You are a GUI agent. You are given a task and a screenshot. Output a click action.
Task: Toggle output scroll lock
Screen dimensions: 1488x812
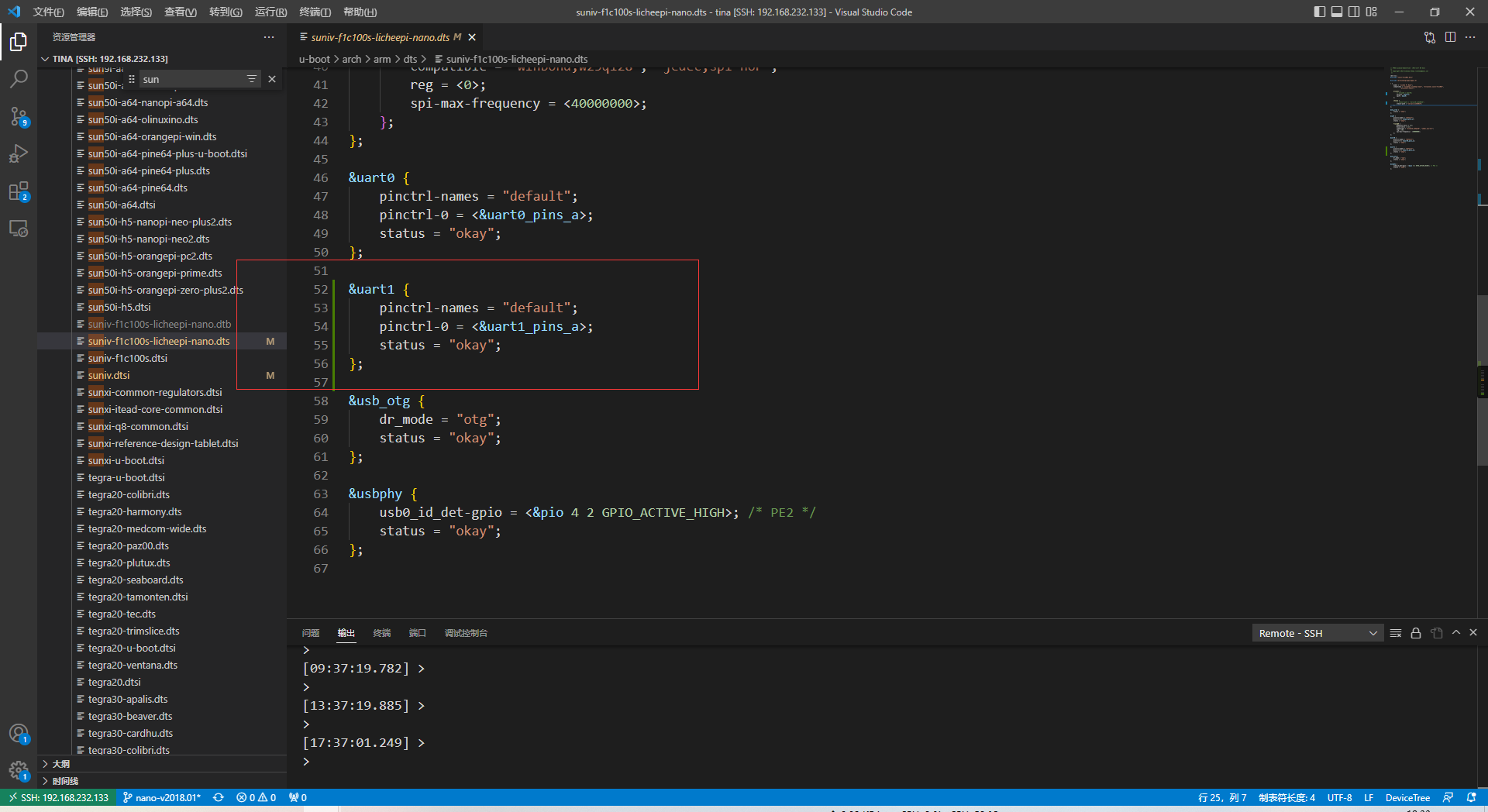click(x=1416, y=633)
